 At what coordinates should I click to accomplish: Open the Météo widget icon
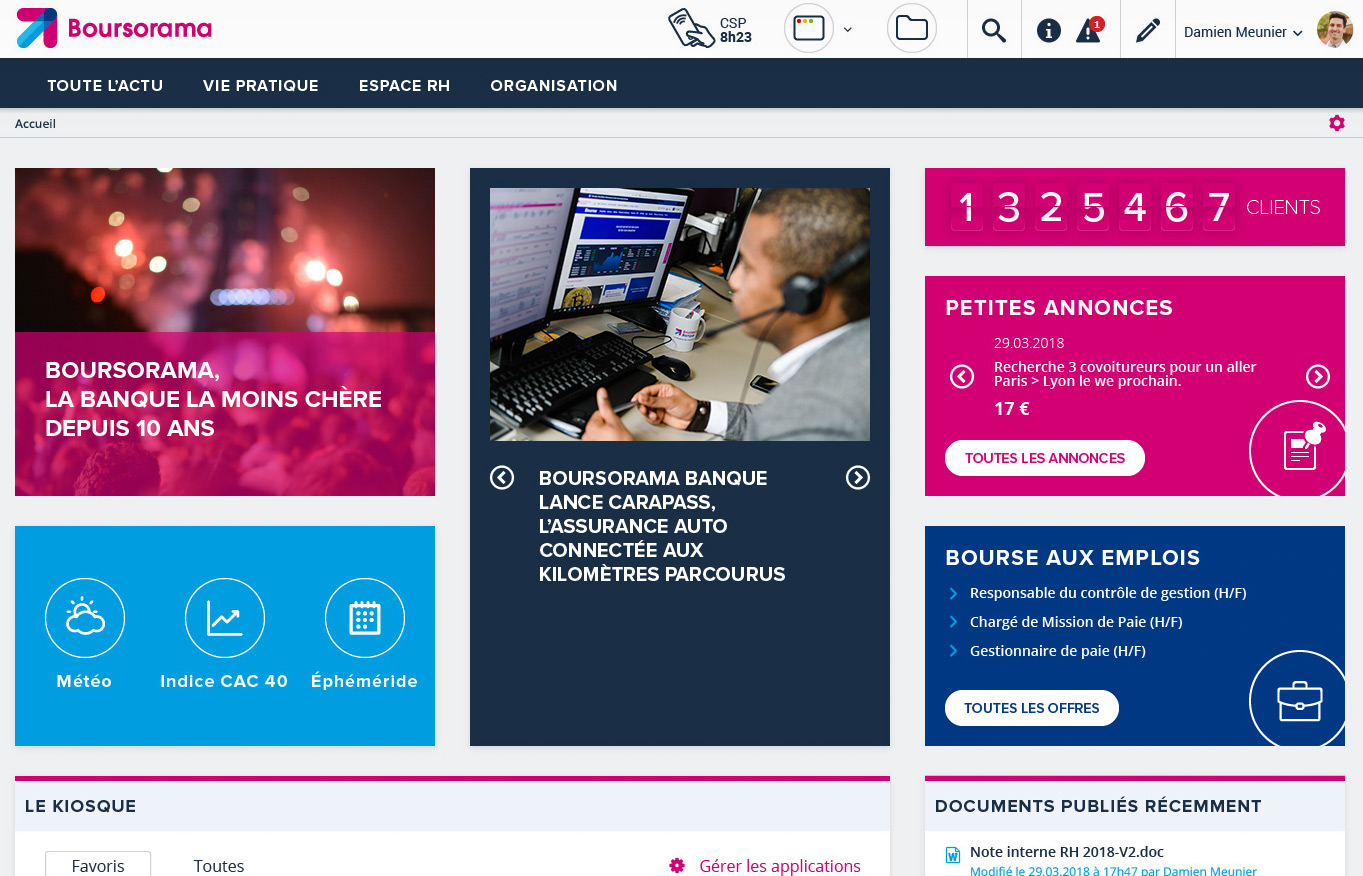(x=85, y=618)
